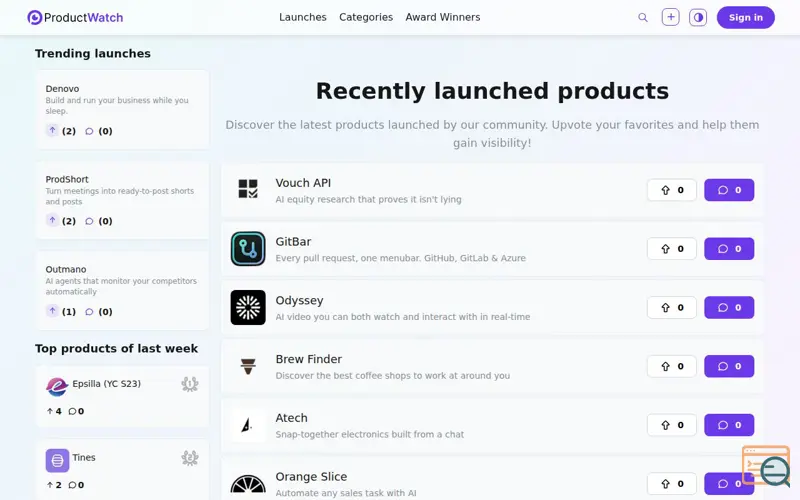Open comments for Brew Finder
Screen dimensions: 800x500
pyautogui.click(x=729, y=366)
